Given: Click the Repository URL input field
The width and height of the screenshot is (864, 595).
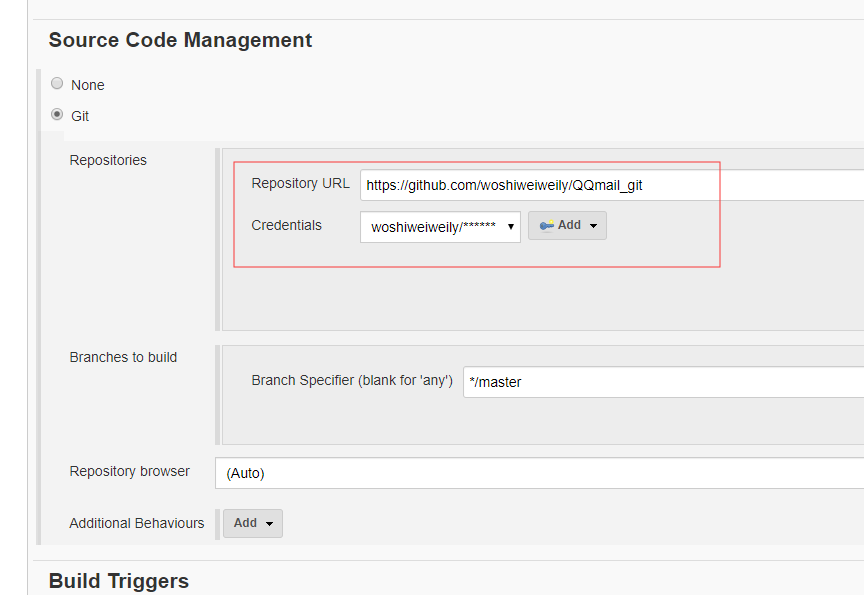Looking at the screenshot, I should 612,185.
